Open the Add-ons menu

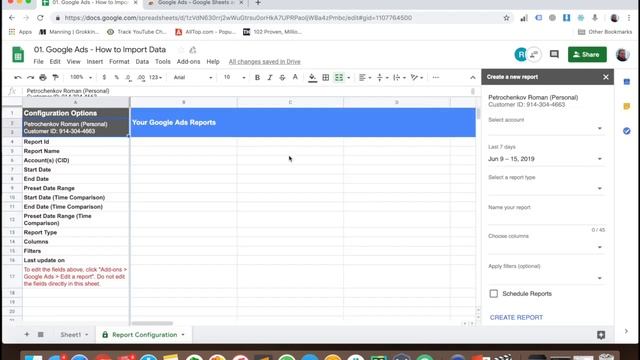click(x=188, y=62)
